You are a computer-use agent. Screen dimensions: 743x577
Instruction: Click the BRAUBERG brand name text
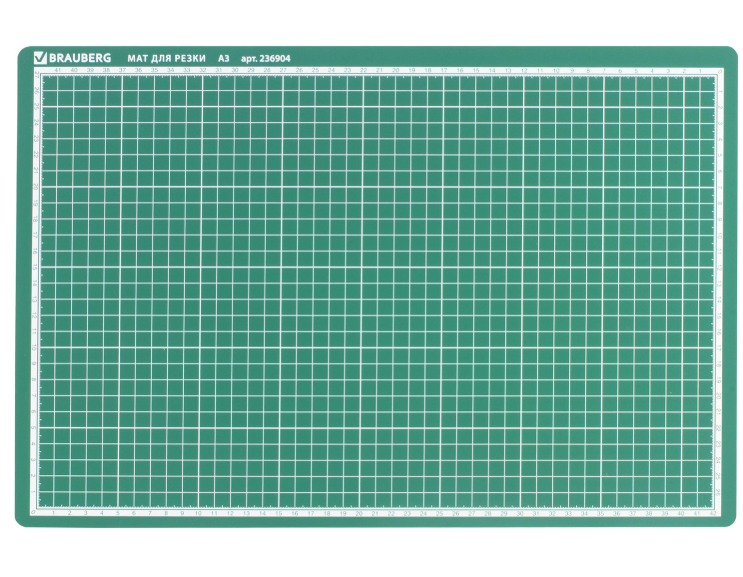pos(79,57)
